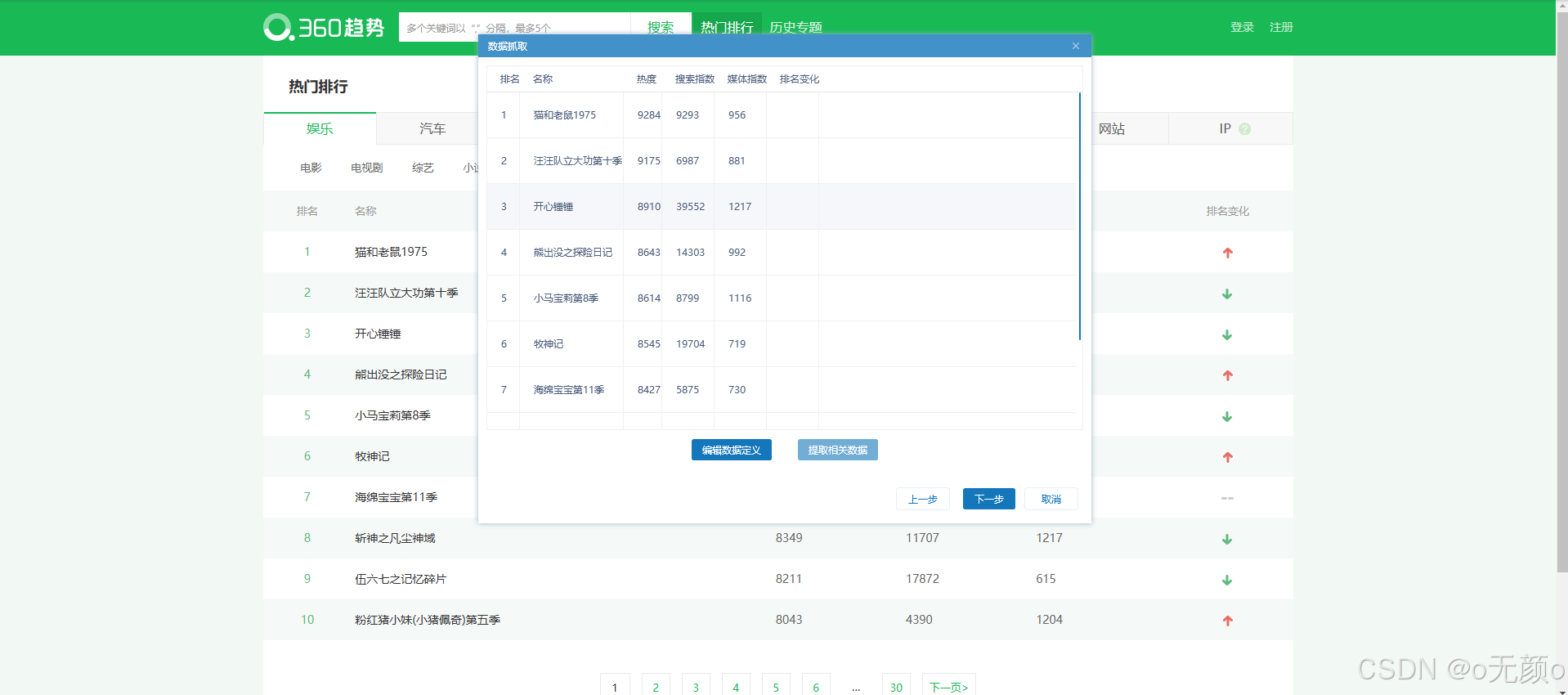Click the 搜索指数 column header in dialog

pyautogui.click(x=695, y=79)
